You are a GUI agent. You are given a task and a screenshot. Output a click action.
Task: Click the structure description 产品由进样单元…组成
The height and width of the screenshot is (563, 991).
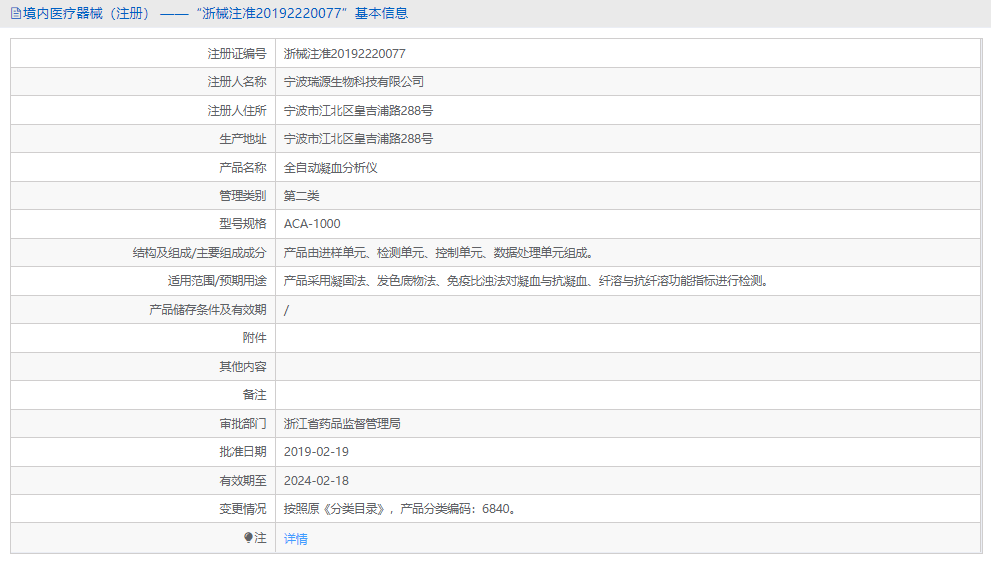(439, 253)
